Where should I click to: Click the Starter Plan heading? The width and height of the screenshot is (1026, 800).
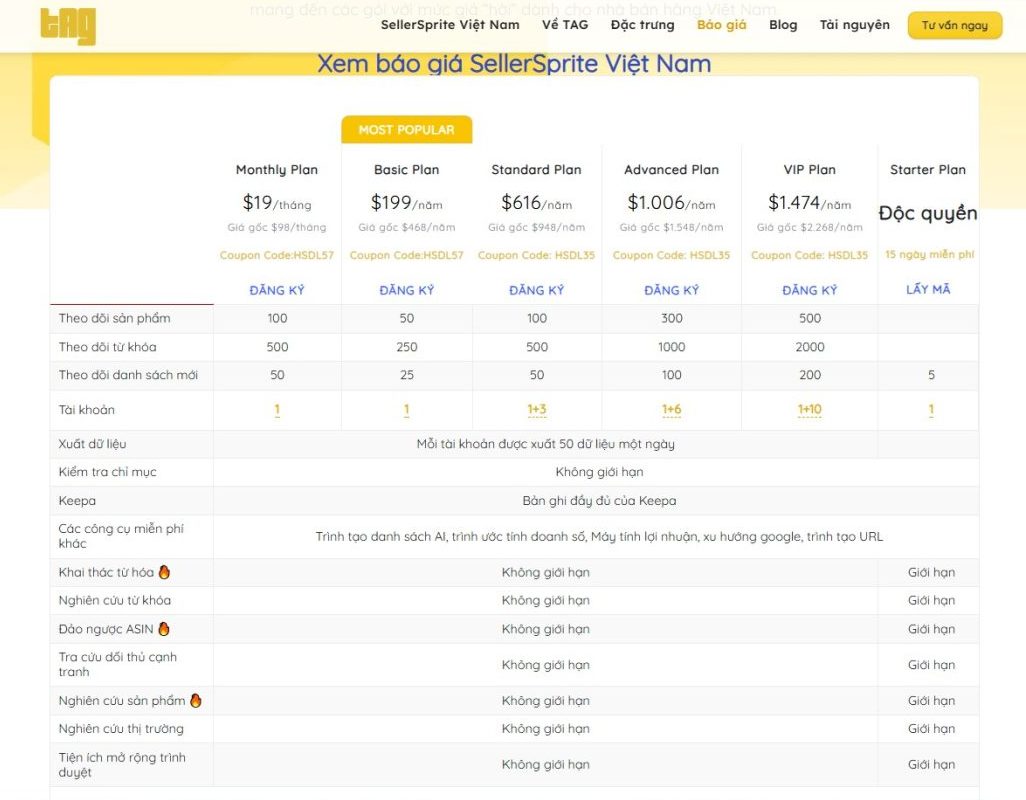[x=928, y=169]
